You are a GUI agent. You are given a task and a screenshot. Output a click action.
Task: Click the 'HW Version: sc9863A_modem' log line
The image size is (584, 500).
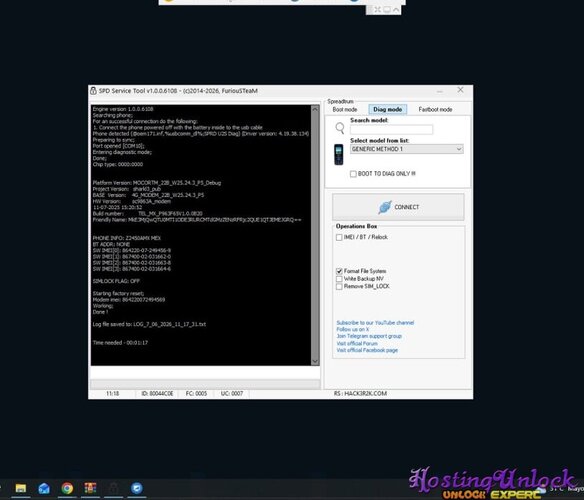(x=131, y=201)
